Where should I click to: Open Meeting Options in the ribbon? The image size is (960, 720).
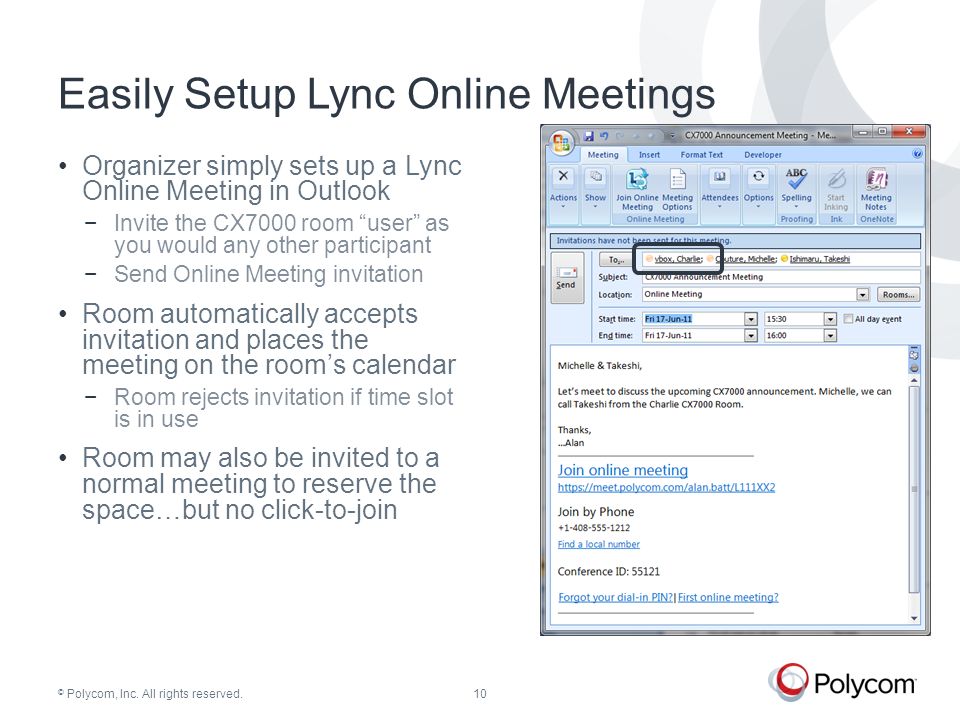[x=677, y=189]
